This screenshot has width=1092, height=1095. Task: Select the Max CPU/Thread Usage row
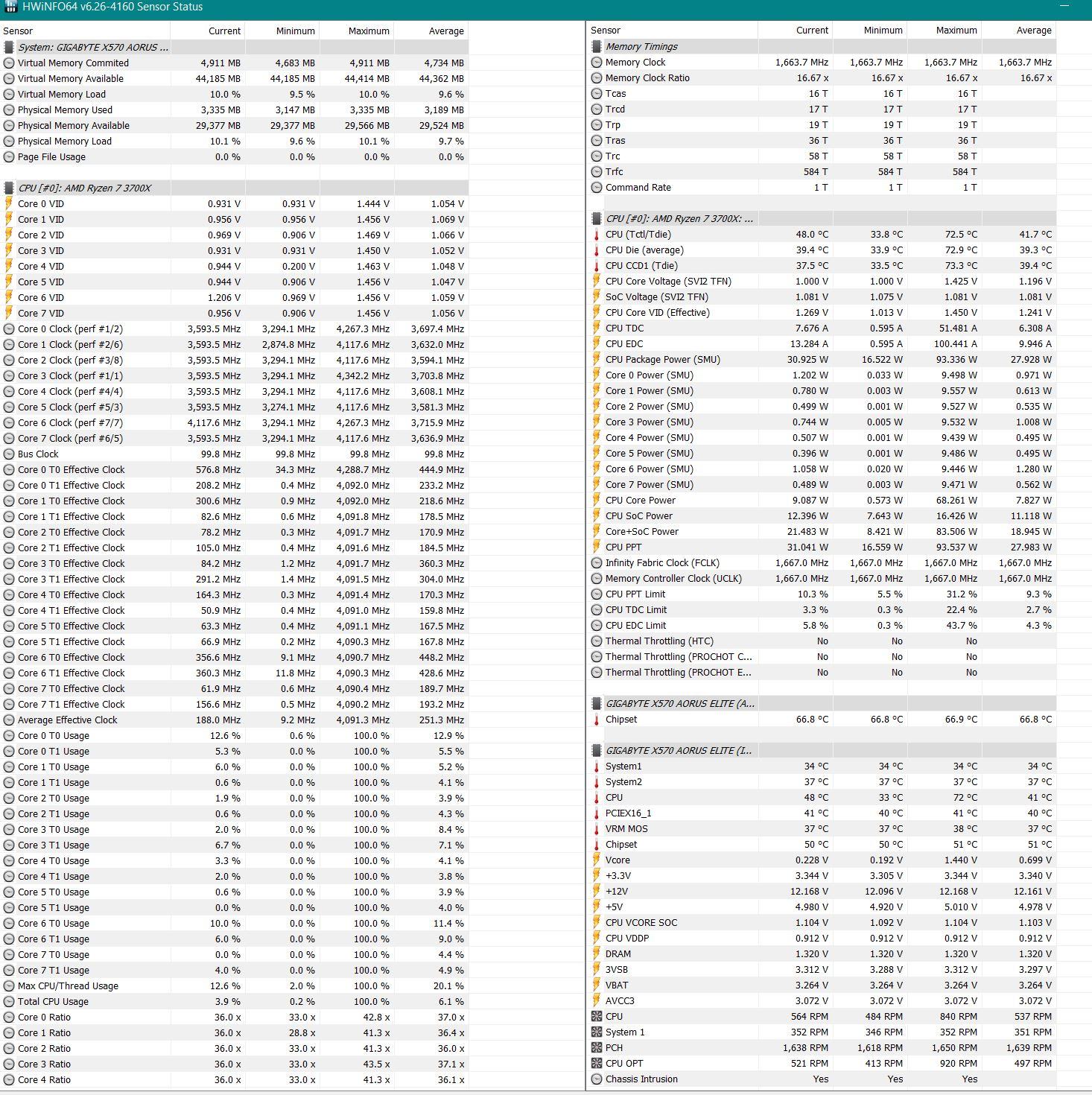[x=234, y=986]
